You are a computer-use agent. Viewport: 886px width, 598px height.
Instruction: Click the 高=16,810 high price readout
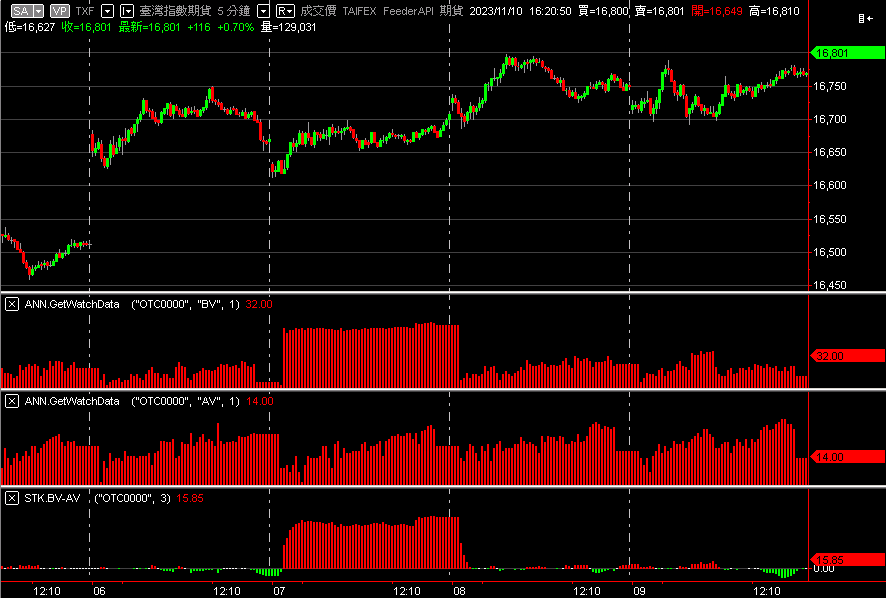tap(774, 11)
